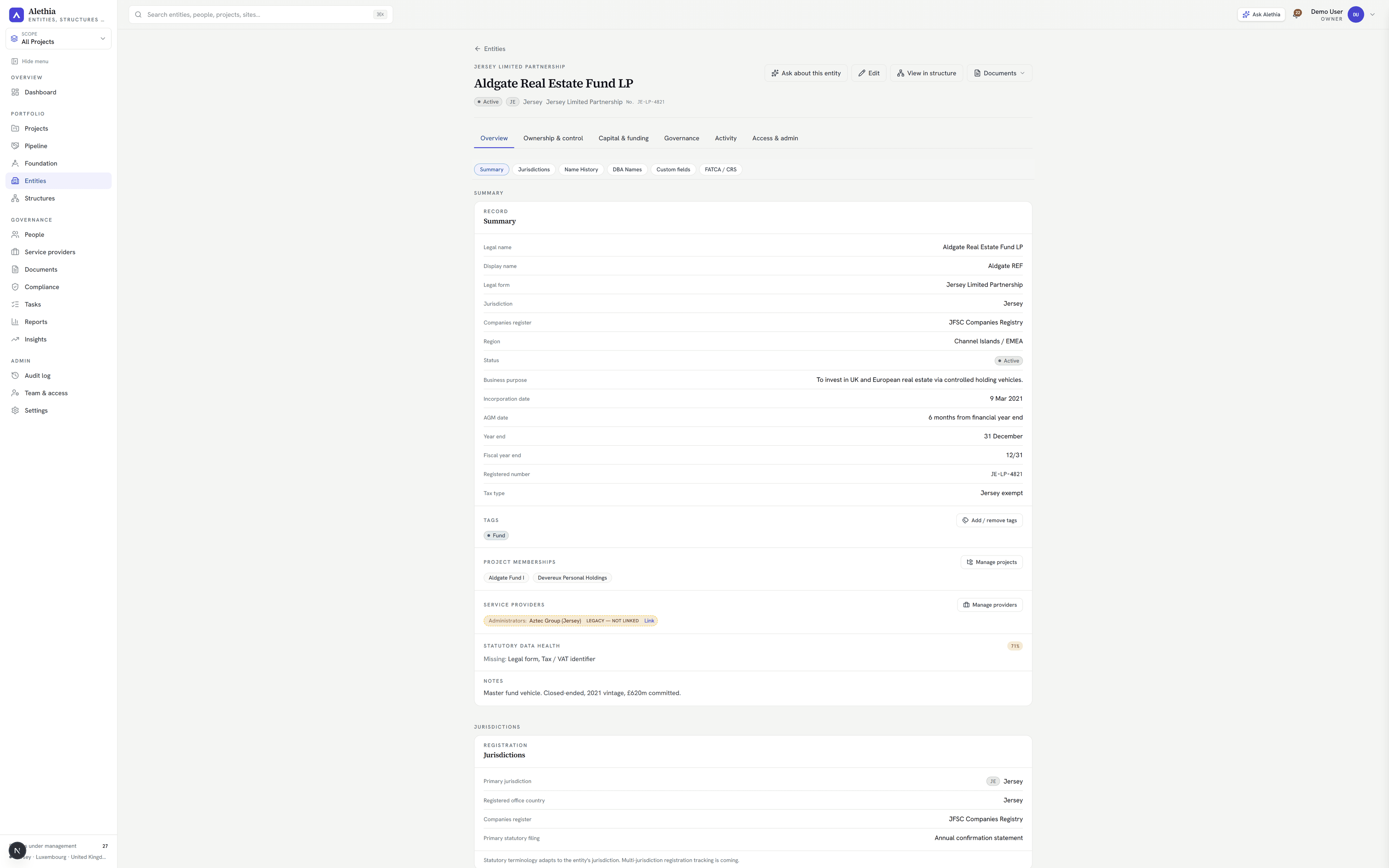Click the Edit entity button
The height and width of the screenshot is (868, 1389).
[869, 73]
